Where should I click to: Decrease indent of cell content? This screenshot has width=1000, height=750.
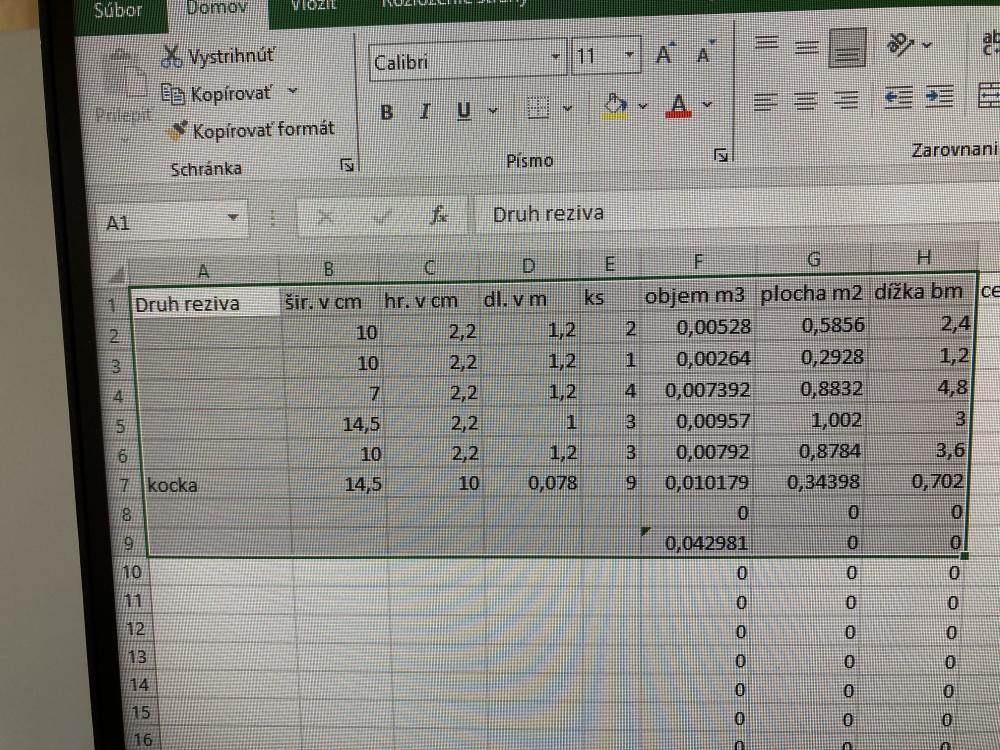[x=899, y=97]
